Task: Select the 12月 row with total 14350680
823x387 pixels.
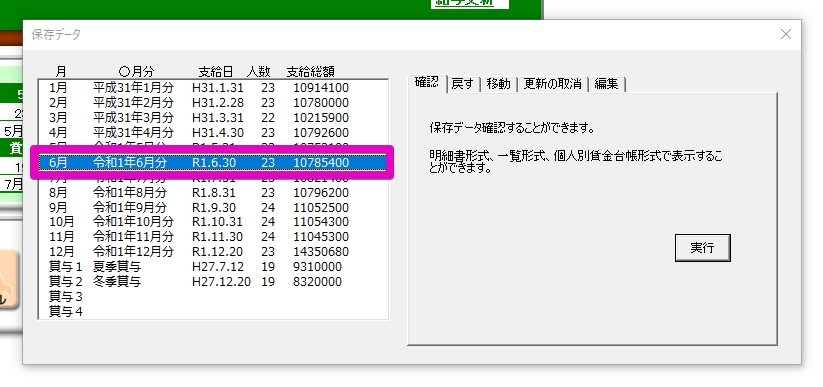Action: pos(213,252)
